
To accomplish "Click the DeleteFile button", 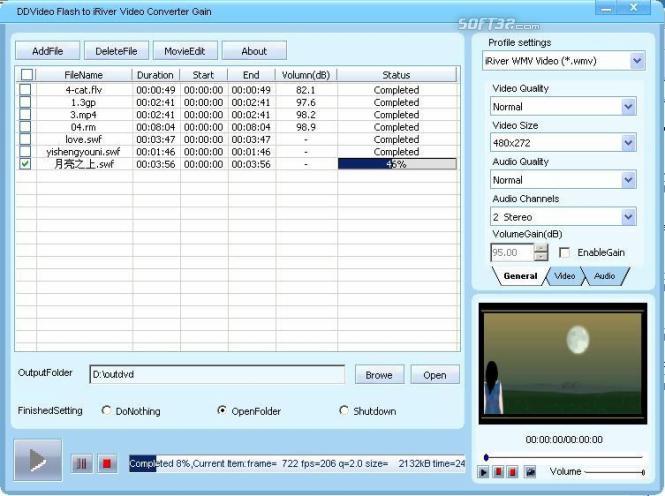I will coord(116,51).
